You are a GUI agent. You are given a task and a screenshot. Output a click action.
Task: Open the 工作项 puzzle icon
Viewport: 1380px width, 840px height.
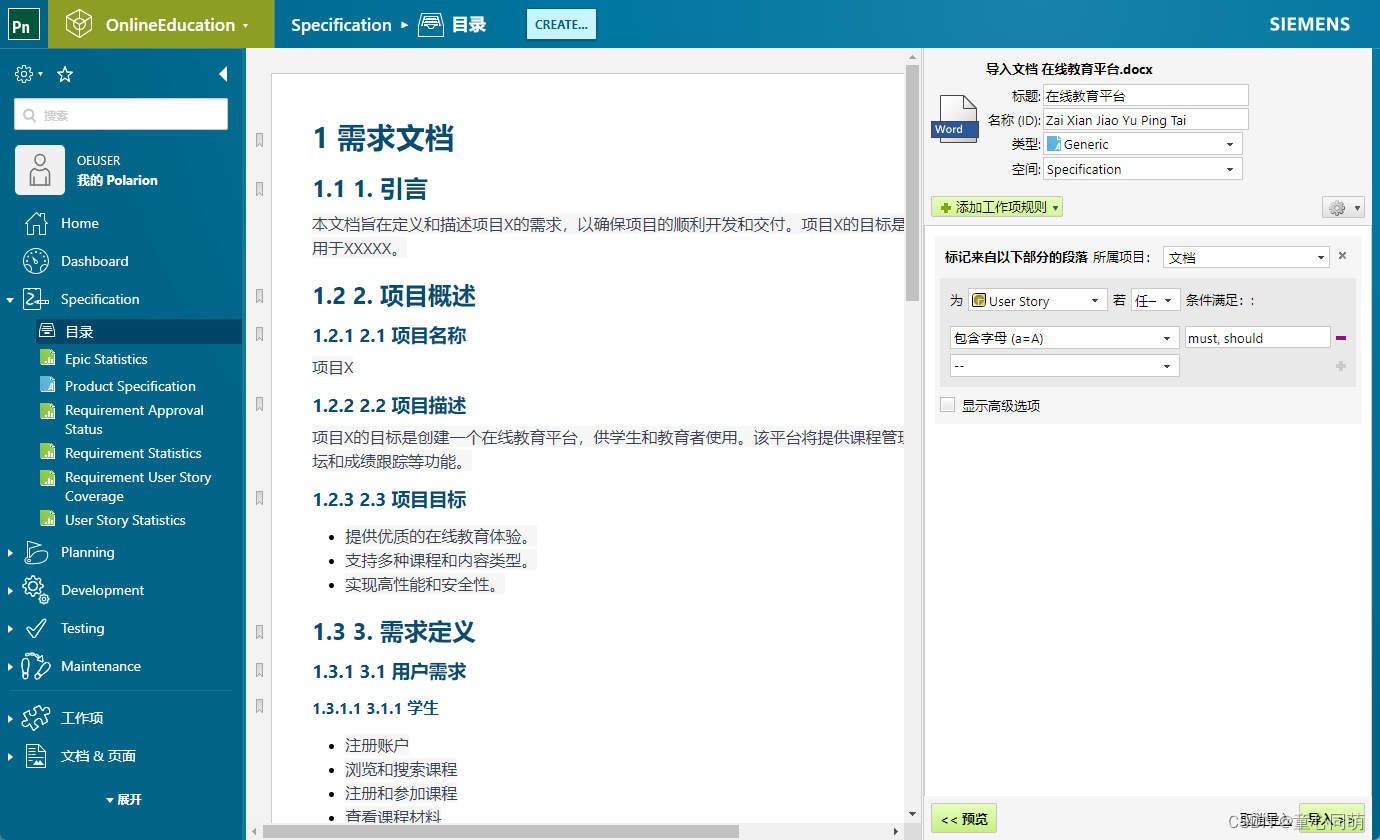point(36,717)
